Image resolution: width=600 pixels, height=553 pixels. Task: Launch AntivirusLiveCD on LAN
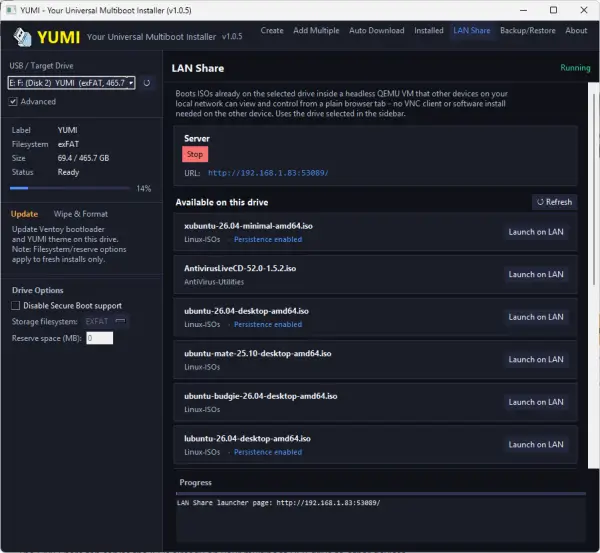pos(536,274)
